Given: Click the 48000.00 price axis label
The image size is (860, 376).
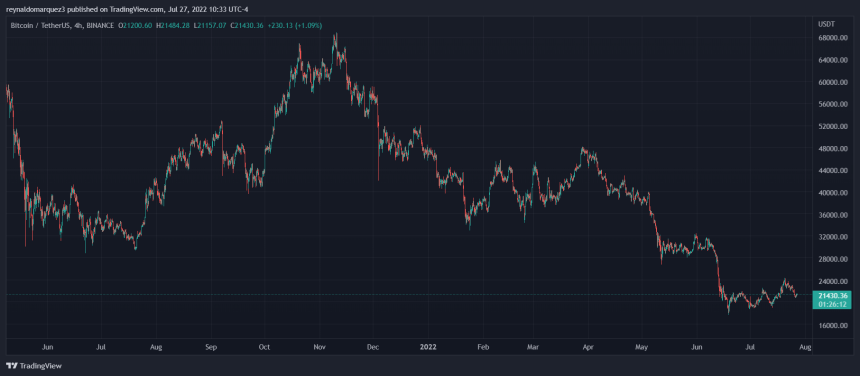Looking at the screenshot, I should pos(833,149).
